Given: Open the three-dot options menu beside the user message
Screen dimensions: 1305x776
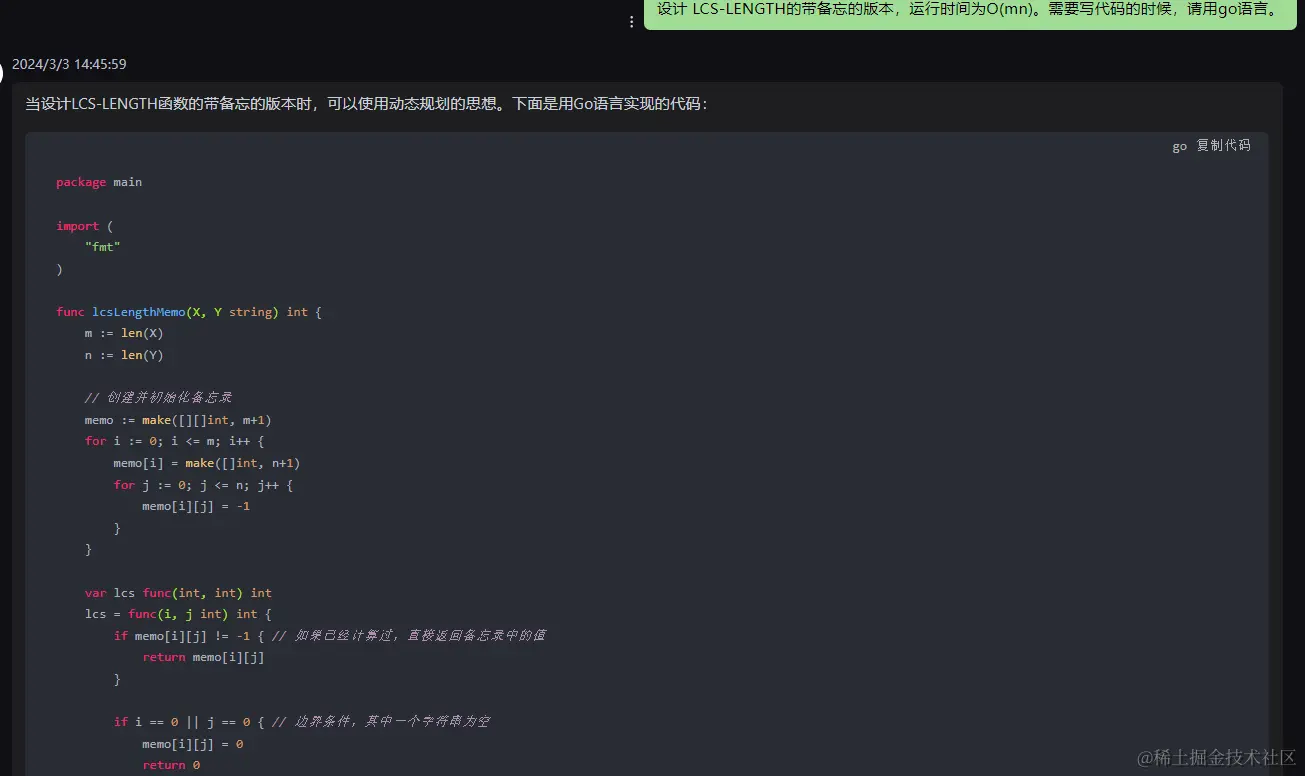Looking at the screenshot, I should click(x=631, y=21).
